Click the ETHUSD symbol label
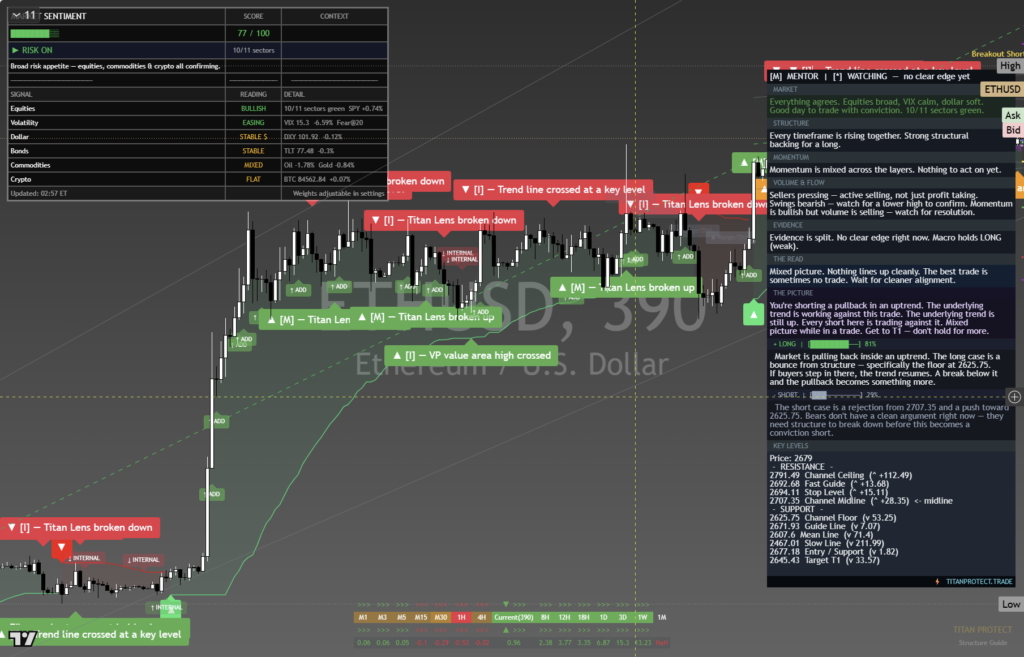The image size is (1024, 657). point(1002,89)
